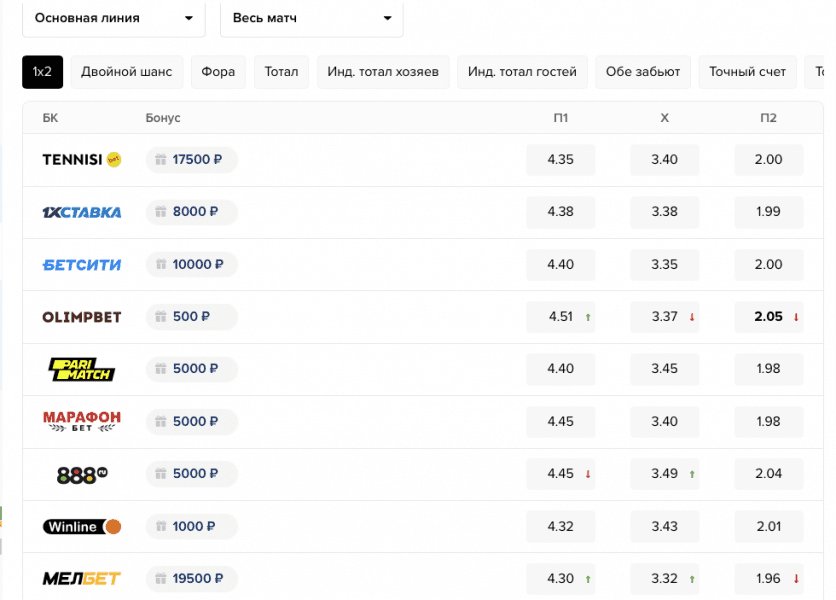Screen dimensions: 836x600
Task: Click the Winline logo
Action: [x=81, y=527]
